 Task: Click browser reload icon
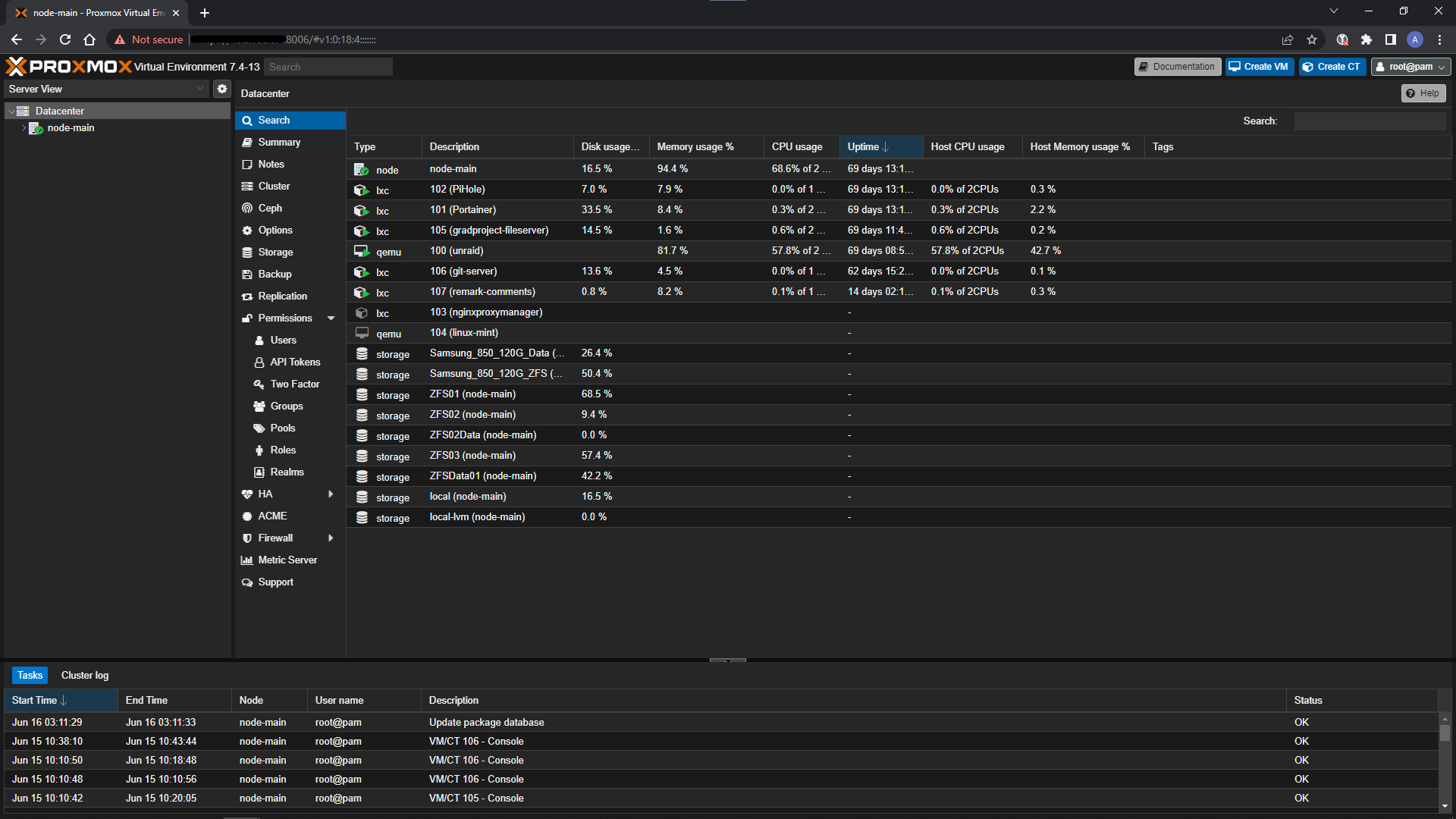[x=65, y=39]
